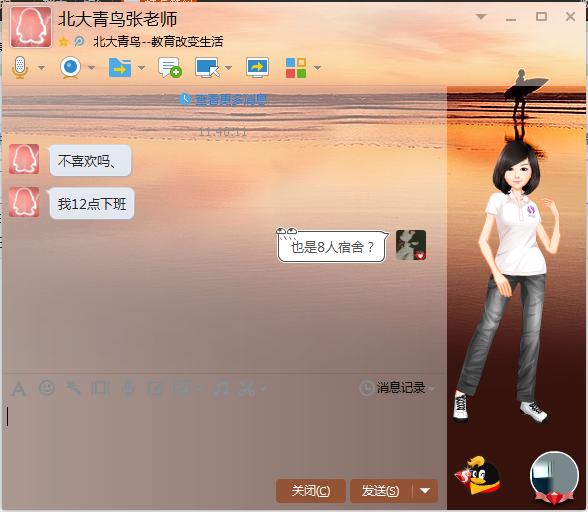This screenshot has height=512, width=588.
Task: Maximize the chat window
Action: pos(541,17)
